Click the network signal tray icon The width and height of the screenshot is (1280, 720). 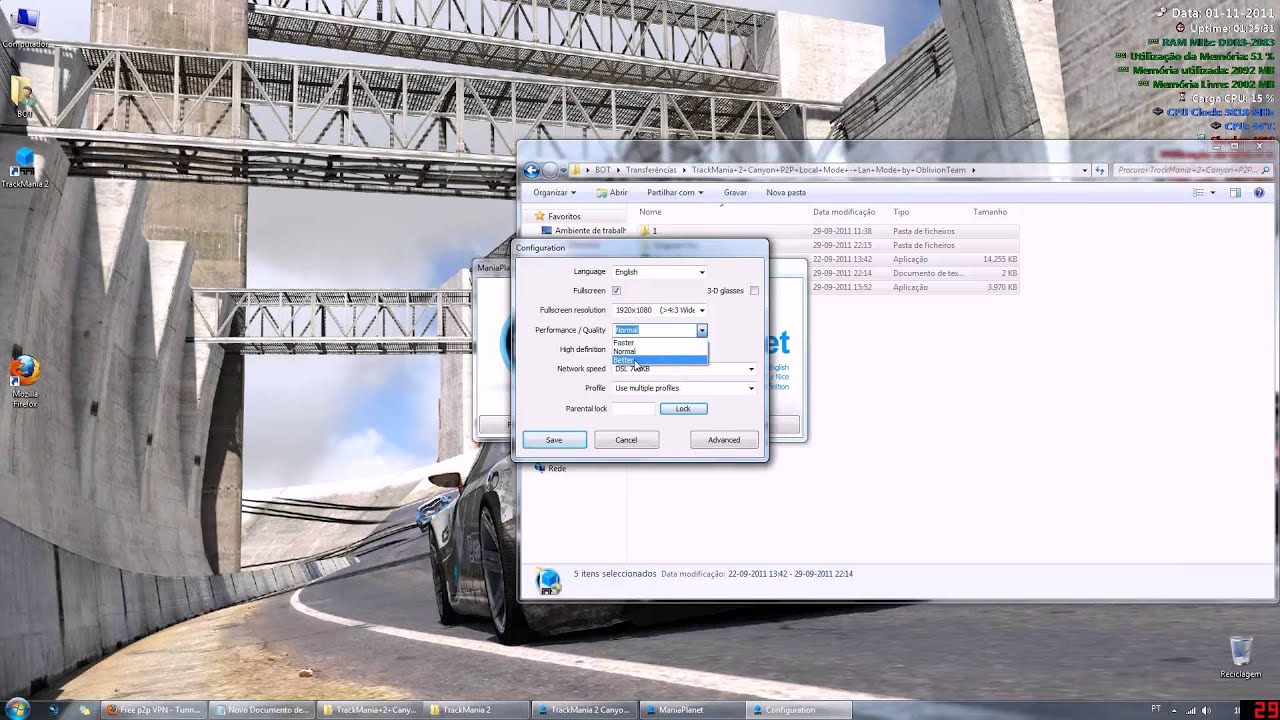(x=1190, y=710)
